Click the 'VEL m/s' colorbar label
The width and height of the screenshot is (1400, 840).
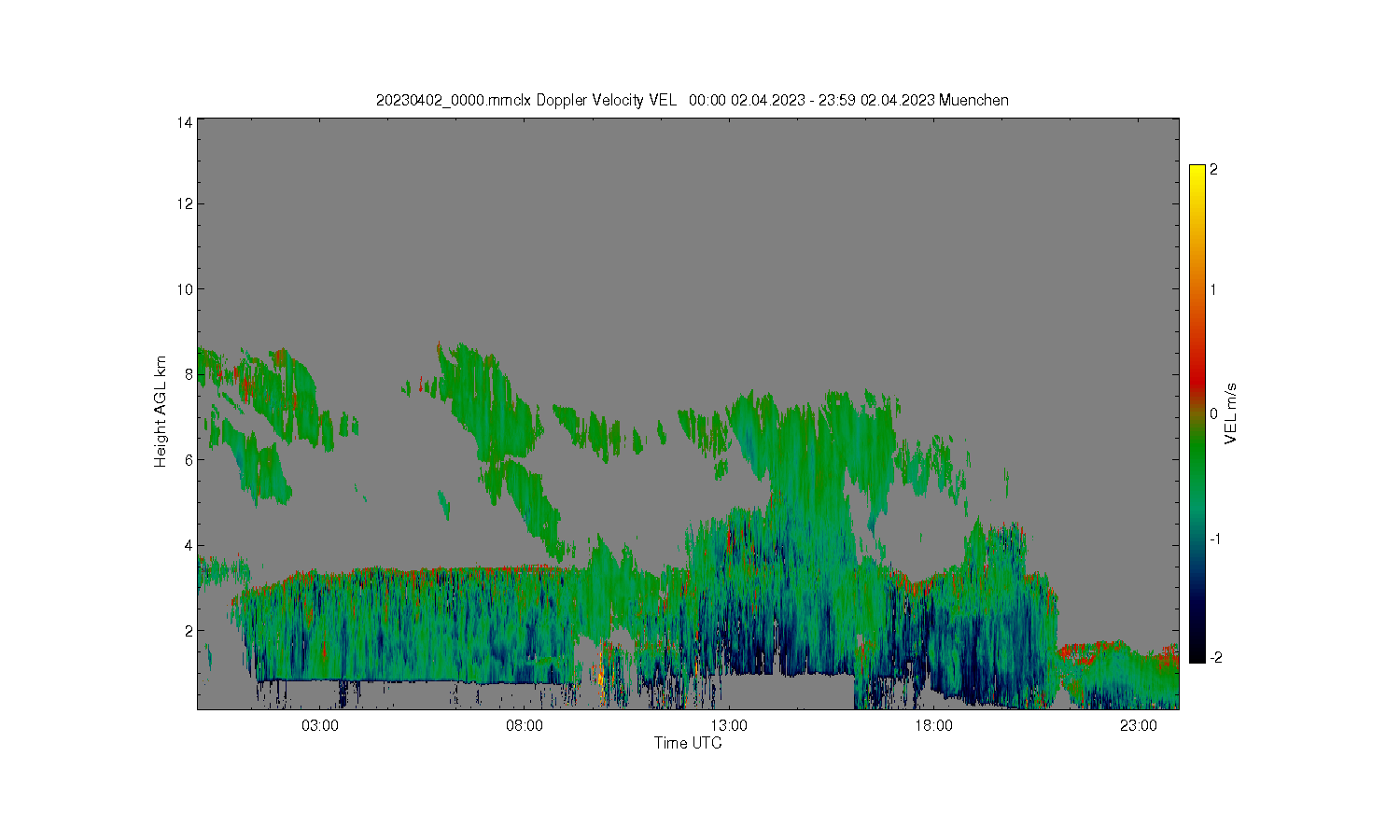tap(1231, 413)
